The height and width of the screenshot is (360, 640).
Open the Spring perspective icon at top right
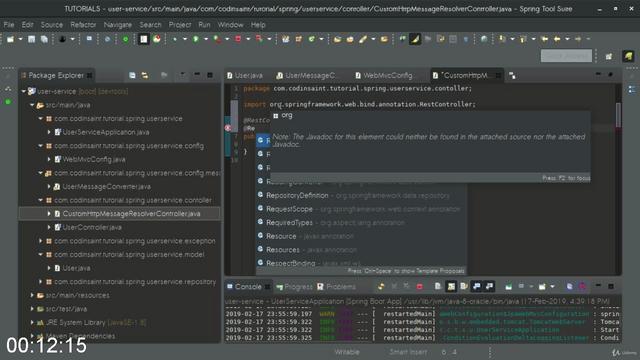tap(628, 56)
